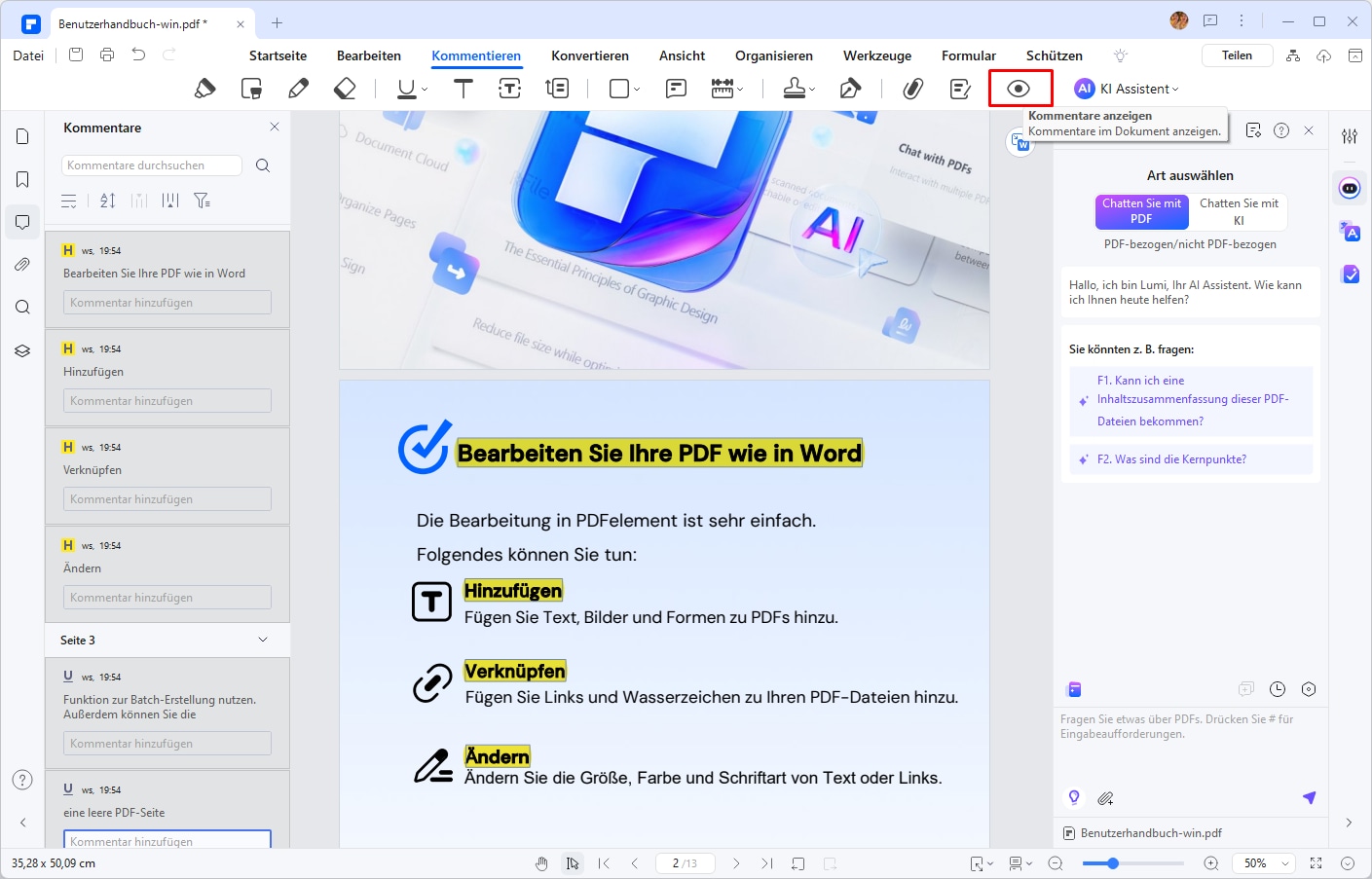Select the measuring ruler tool
This screenshot has width=1372, height=879.
(722, 89)
